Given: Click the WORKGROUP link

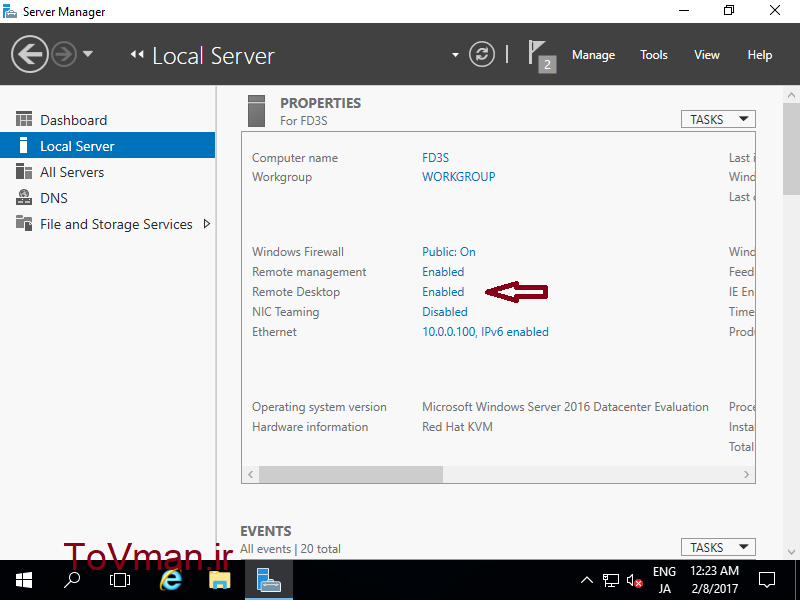Looking at the screenshot, I should [x=458, y=177].
